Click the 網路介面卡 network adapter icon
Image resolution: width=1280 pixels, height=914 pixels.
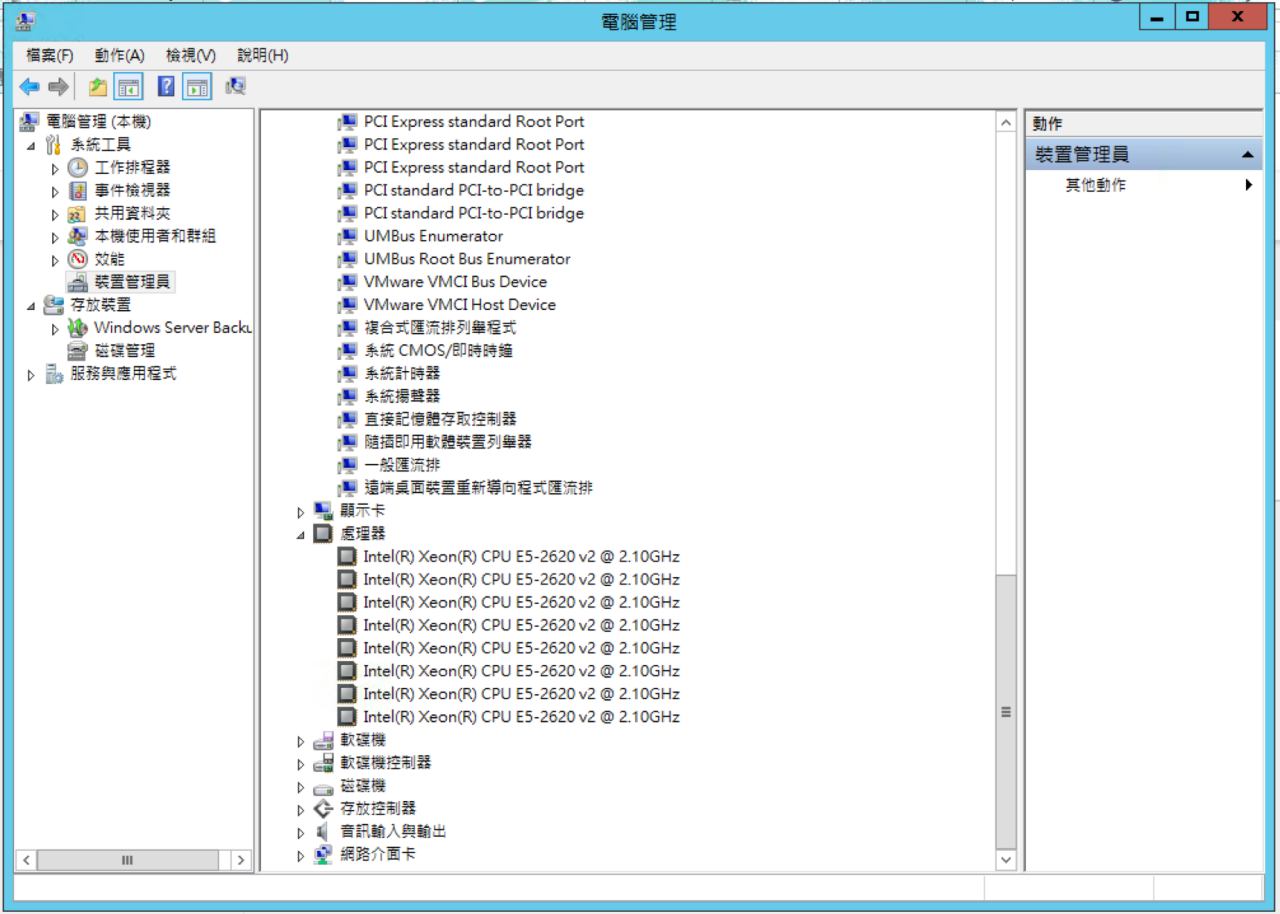pyautogui.click(x=324, y=855)
